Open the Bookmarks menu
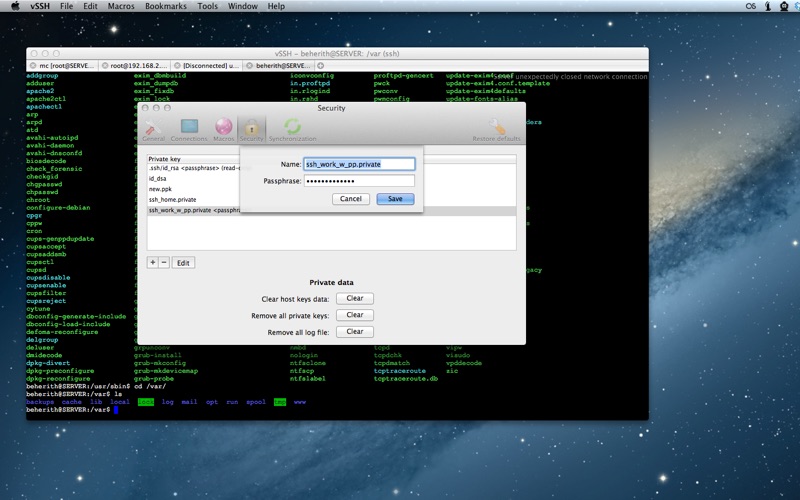The width and height of the screenshot is (800, 500). 166,6
